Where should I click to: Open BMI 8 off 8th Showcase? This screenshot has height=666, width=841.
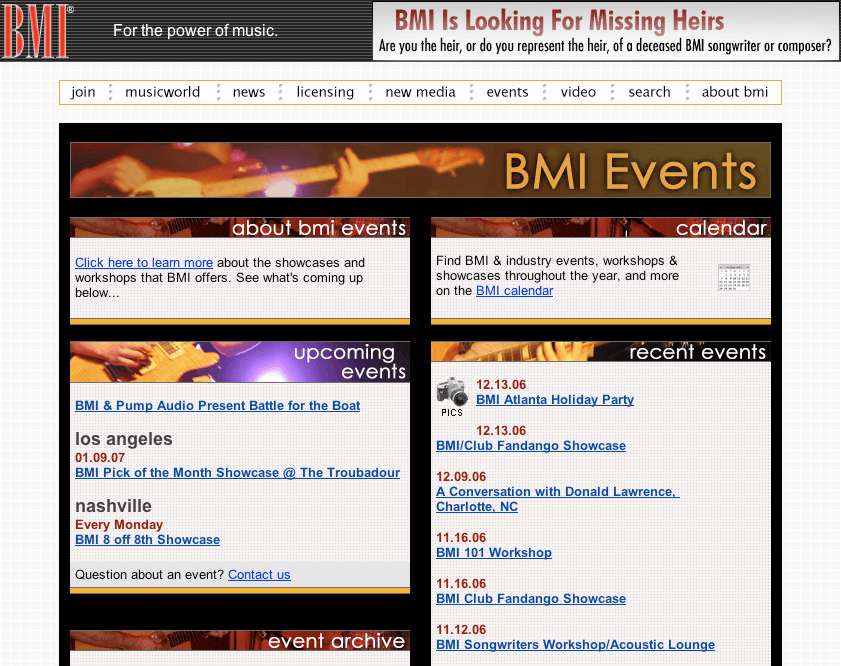pyautogui.click(x=147, y=540)
